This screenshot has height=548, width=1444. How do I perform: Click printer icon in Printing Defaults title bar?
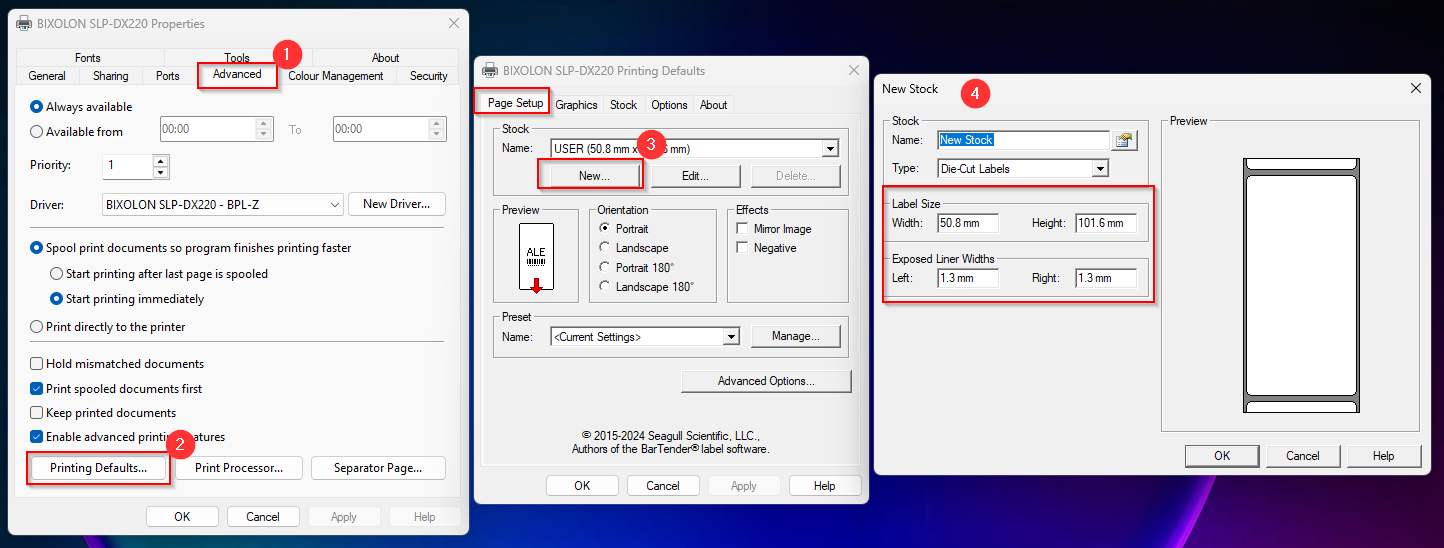point(490,70)
